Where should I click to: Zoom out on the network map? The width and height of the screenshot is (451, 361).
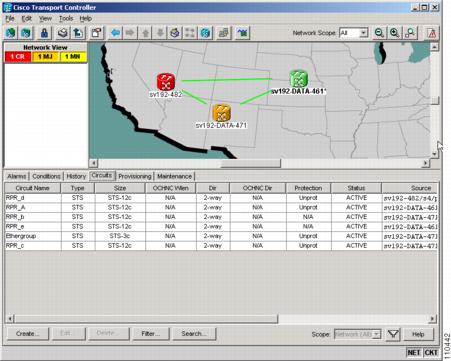379,33
